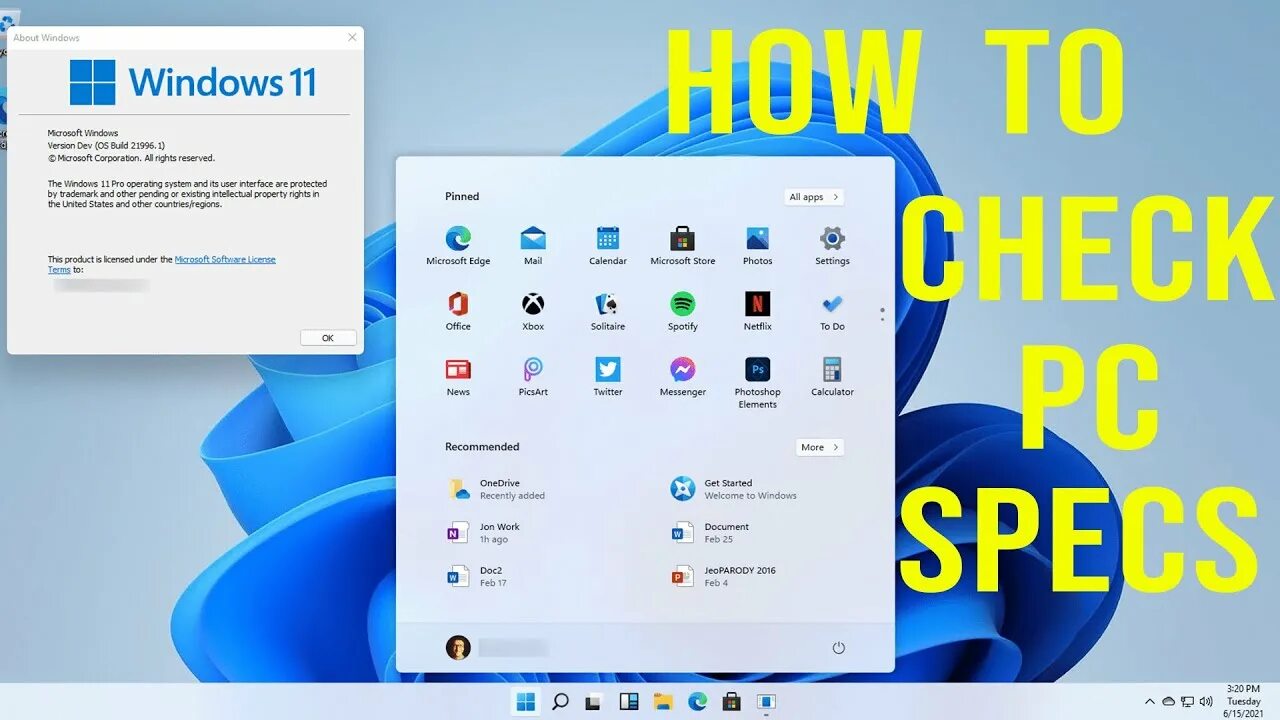This screenshot has width=1280, height=720.
Task: Close the About Windows dialog
Action: click(x=352, y=38)
